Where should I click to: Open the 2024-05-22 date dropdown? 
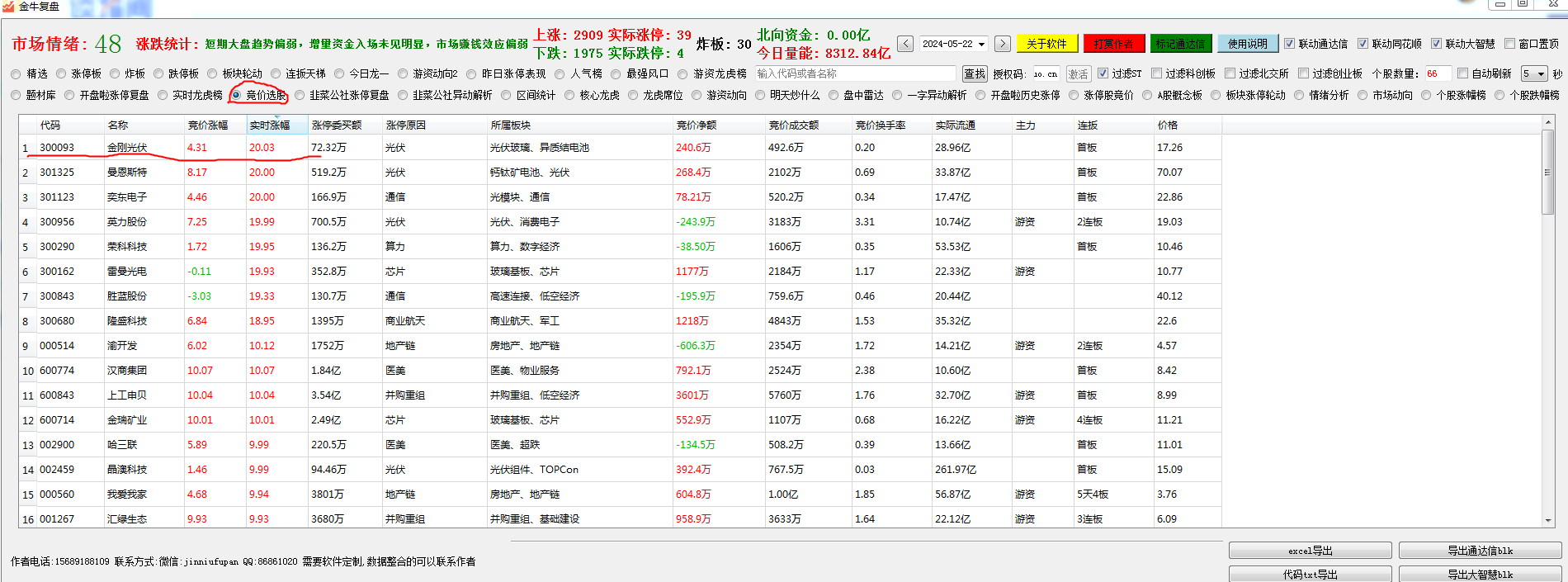(x=981, y=44)
